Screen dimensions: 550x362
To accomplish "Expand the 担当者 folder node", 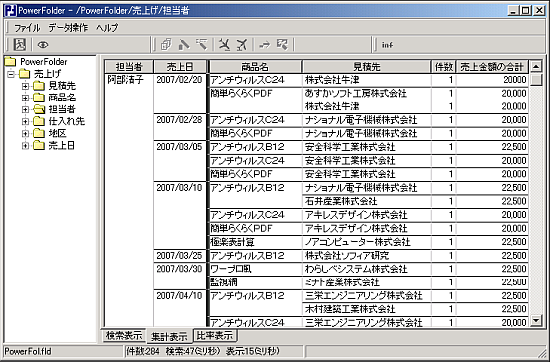I will pos(25,109).
